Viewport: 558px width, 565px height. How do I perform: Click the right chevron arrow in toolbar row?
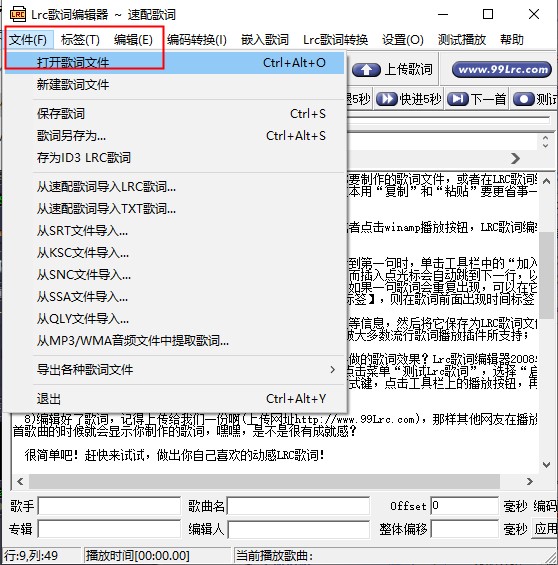[x=515, y=158]
